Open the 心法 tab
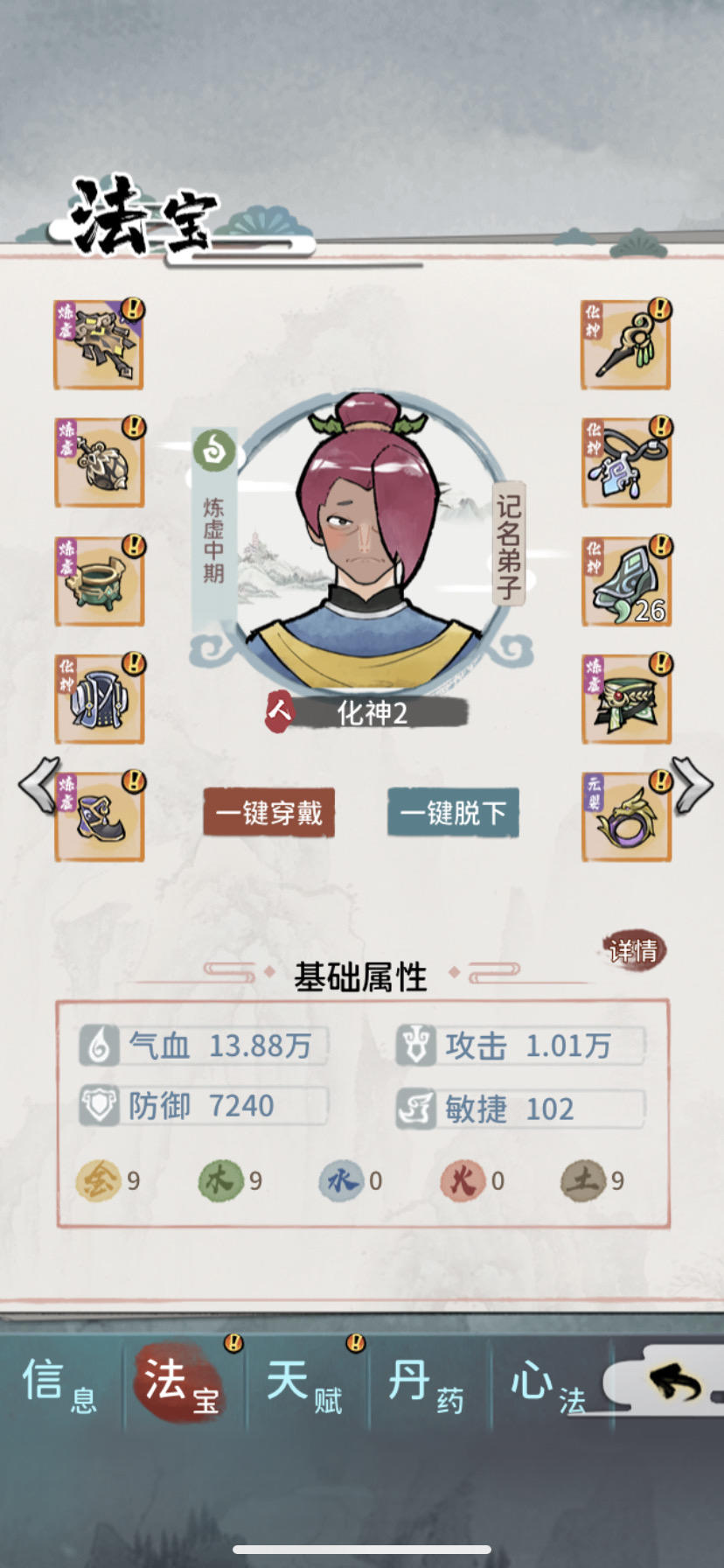Viewport: 724px width, 1568px height. pyautogui.click(x=549, y=1385)
